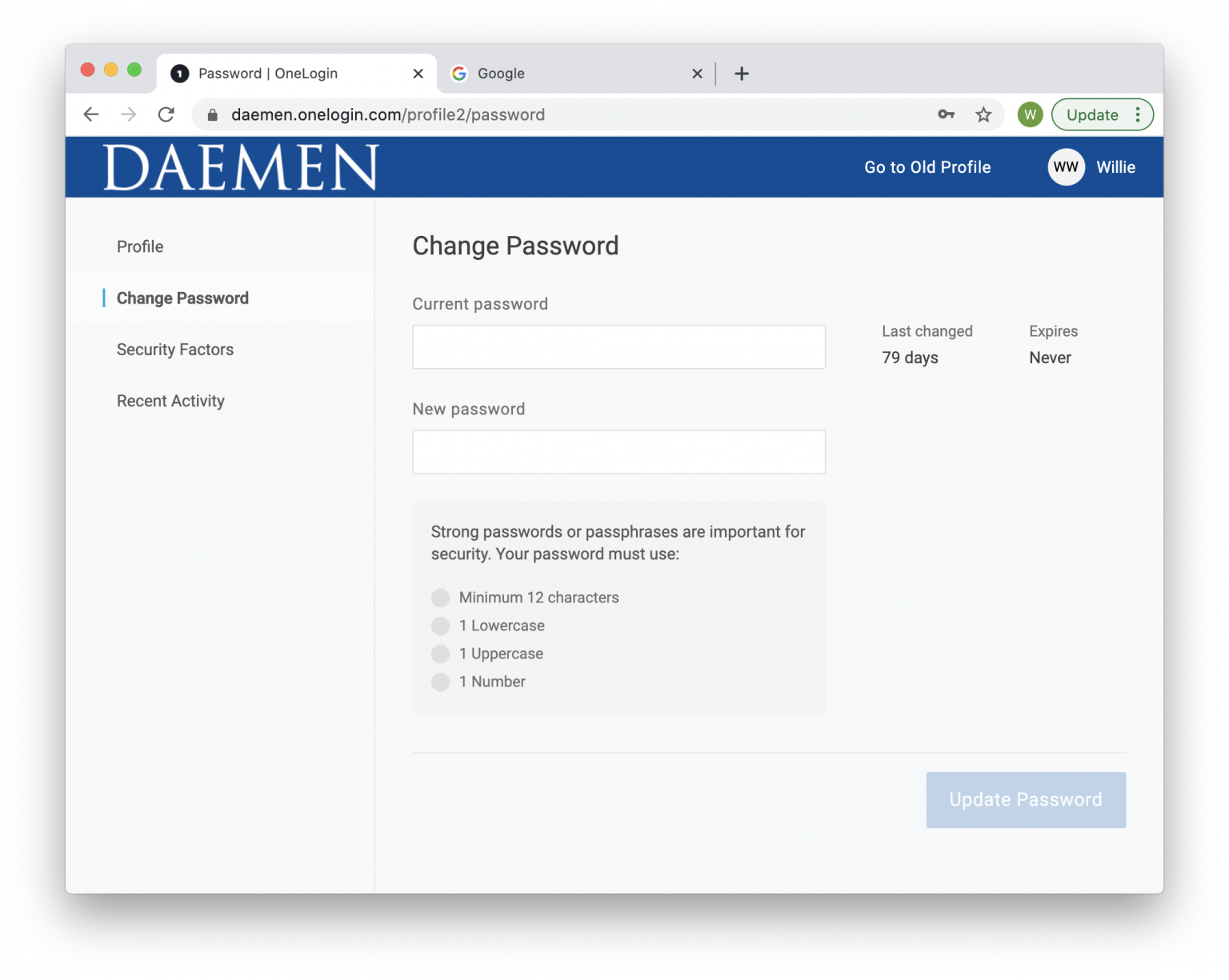Reload the page with refresh icon
Viewport: 1229px width, 980px height.
coord(166,114)
